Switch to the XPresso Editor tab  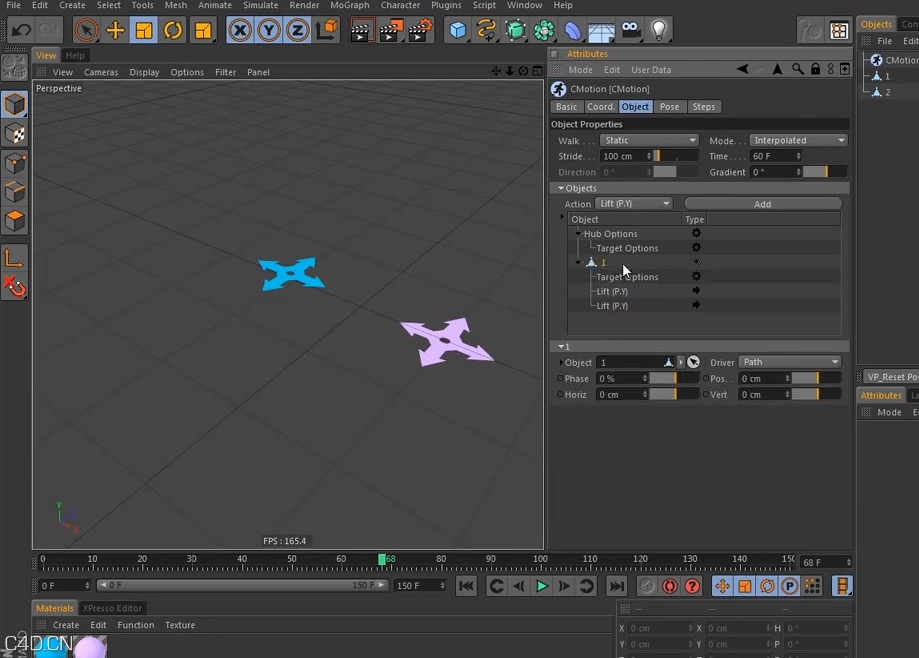(x=112, y=607)
